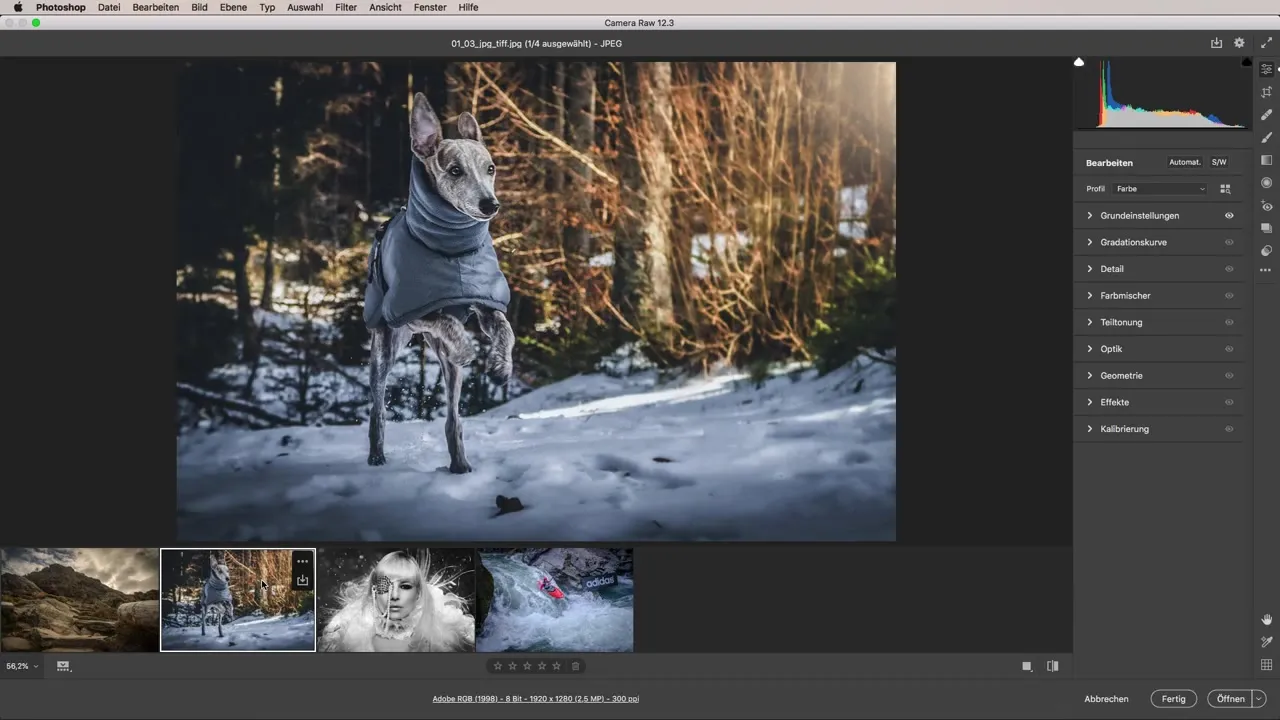The height and width of the screenshot is (720, 1280).
Task: Click the save image icon in header
Action: [x=1216, y=43]
